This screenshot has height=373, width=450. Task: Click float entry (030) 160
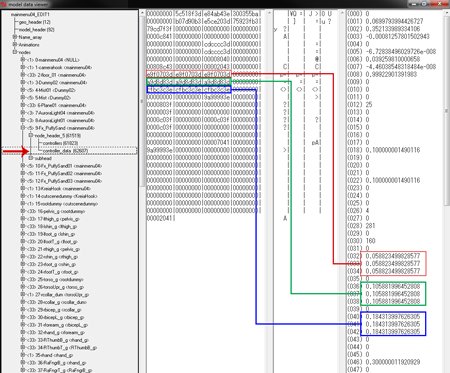[x=361, y=241]
